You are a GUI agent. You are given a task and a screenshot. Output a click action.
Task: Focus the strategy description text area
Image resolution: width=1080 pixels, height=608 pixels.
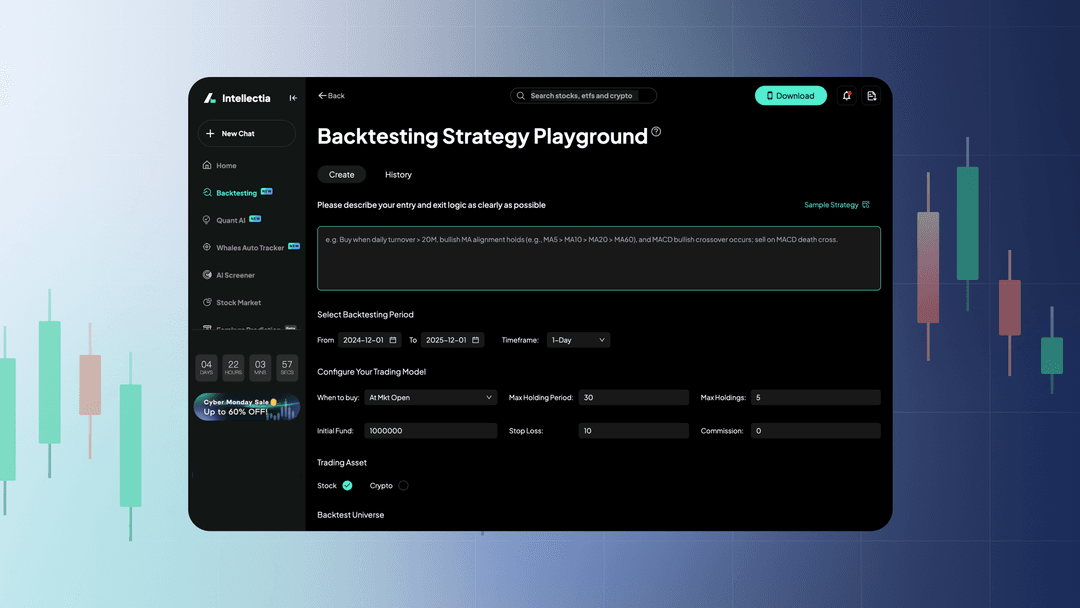pyautogui.click(x=598, y=259)
